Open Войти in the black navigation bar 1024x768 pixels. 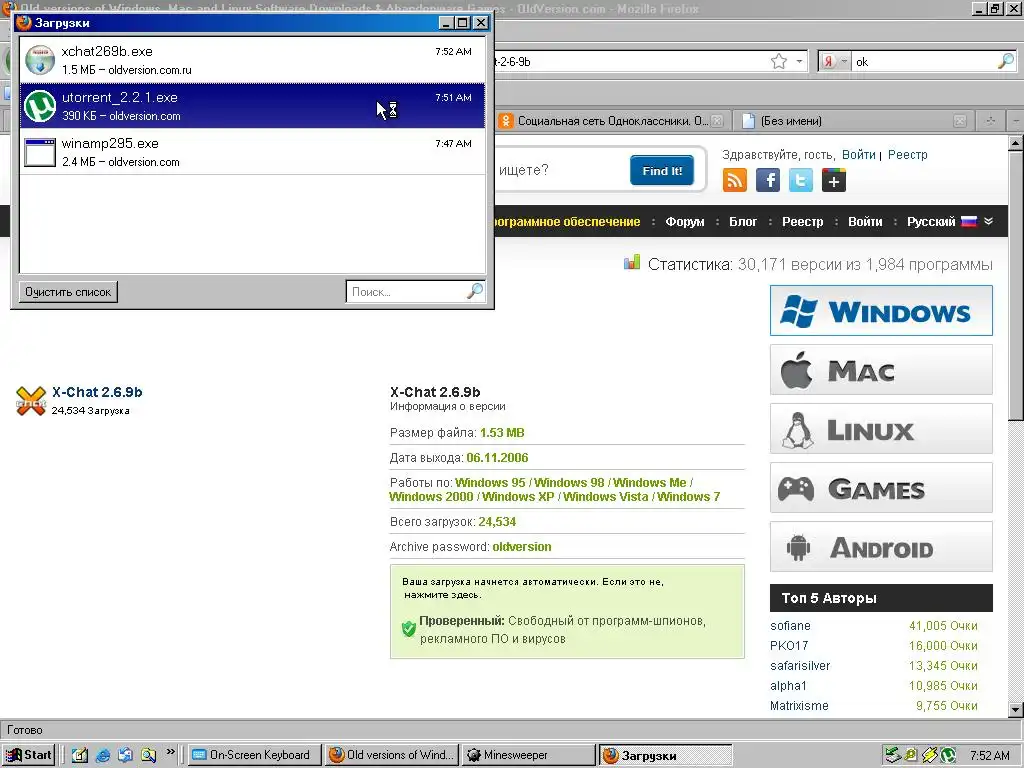[865, 221]
